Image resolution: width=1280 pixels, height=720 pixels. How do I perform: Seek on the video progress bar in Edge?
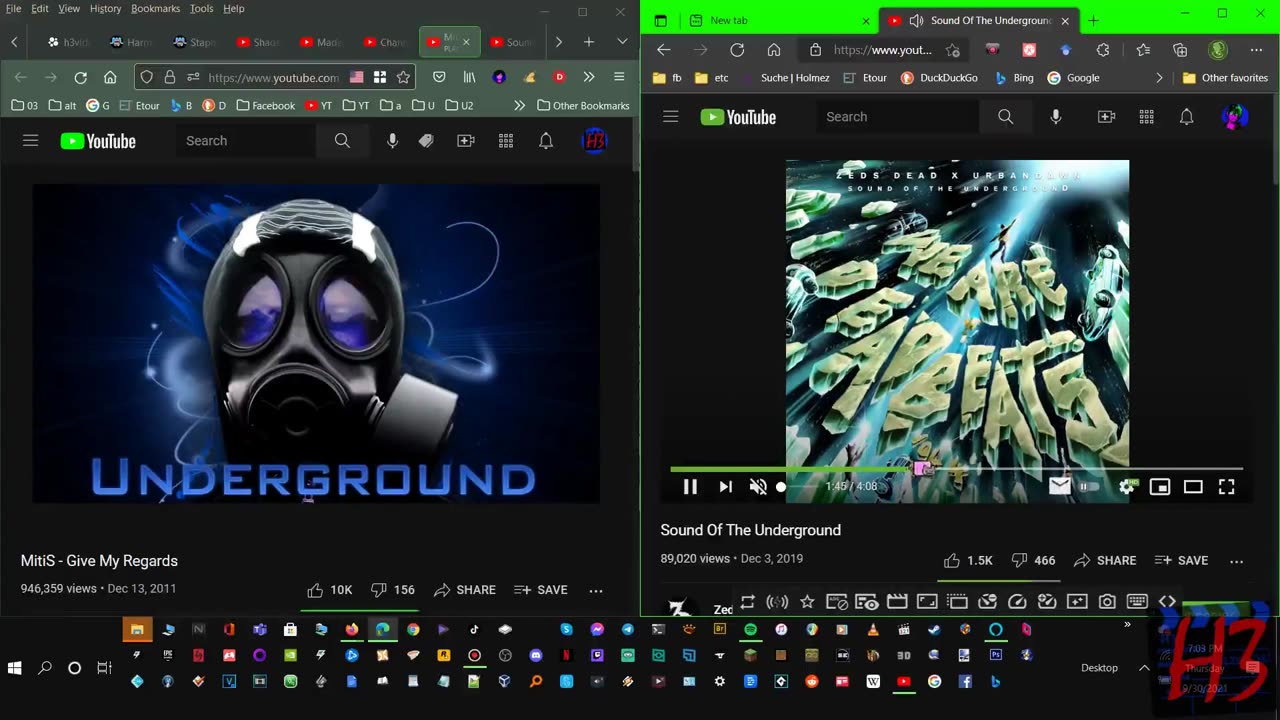point(956,468)
